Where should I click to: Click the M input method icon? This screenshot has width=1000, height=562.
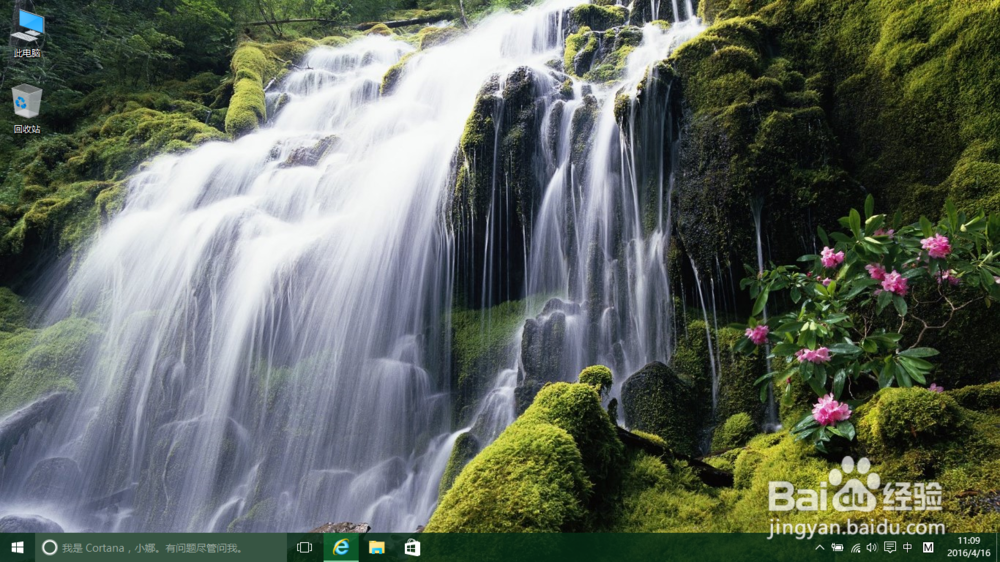click(928, 547)
